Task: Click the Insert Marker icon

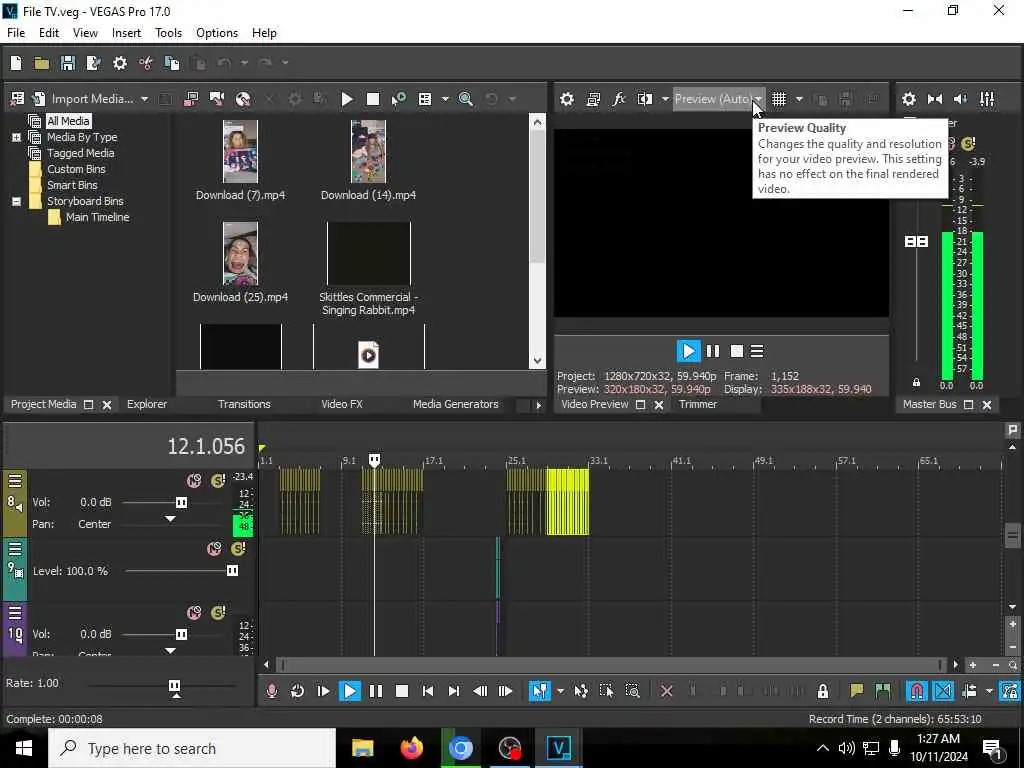Action: [856, 691]
